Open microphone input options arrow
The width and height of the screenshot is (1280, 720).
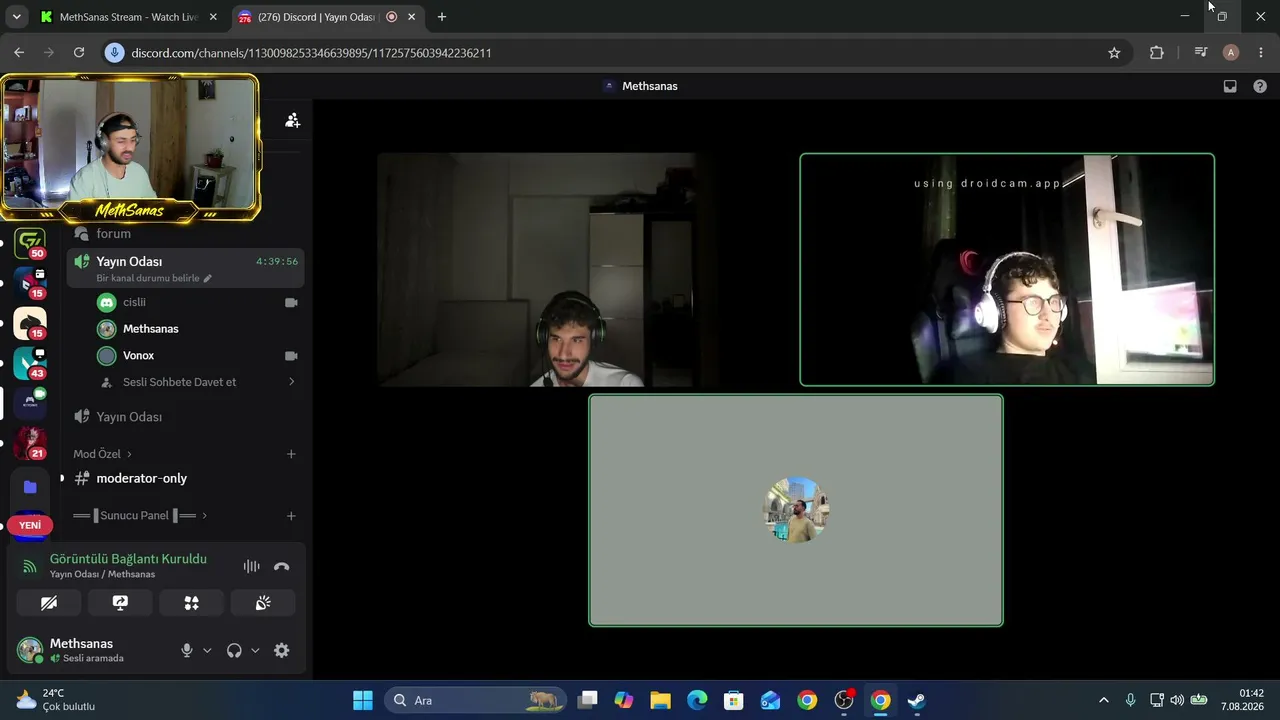tap(207, 650)
